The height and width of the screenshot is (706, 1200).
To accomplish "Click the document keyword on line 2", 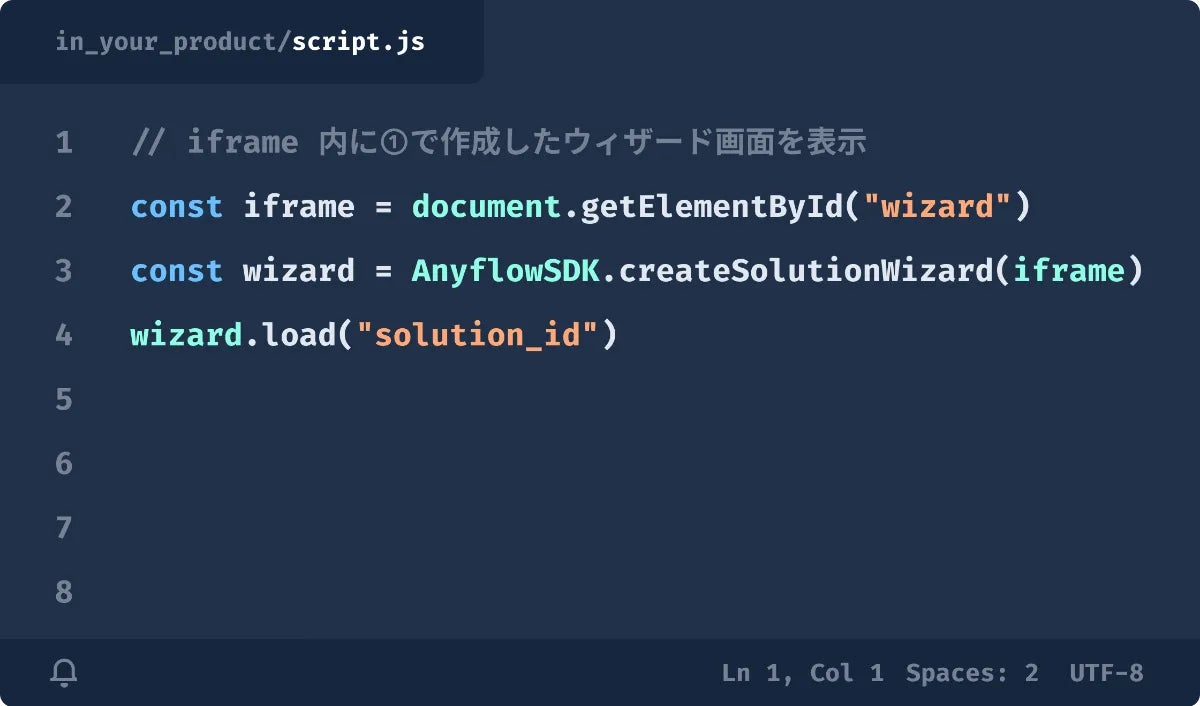I will (486, 207).
